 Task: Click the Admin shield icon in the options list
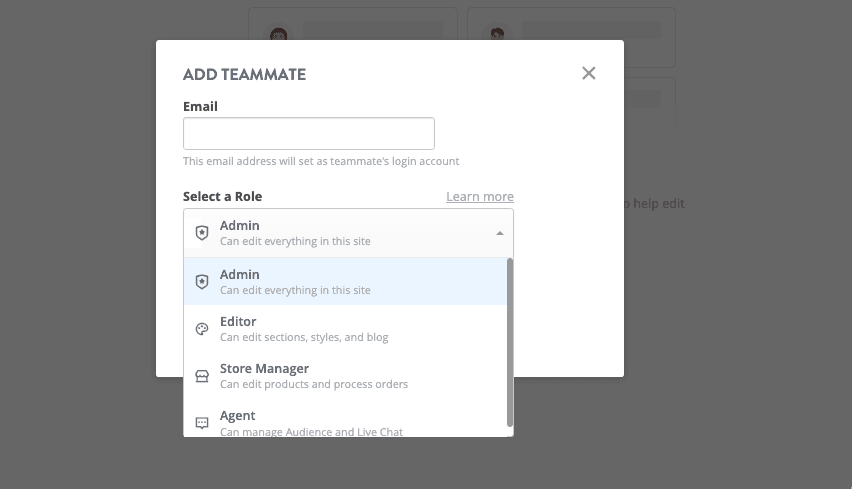pyautogui.click(x=202, y=282)
